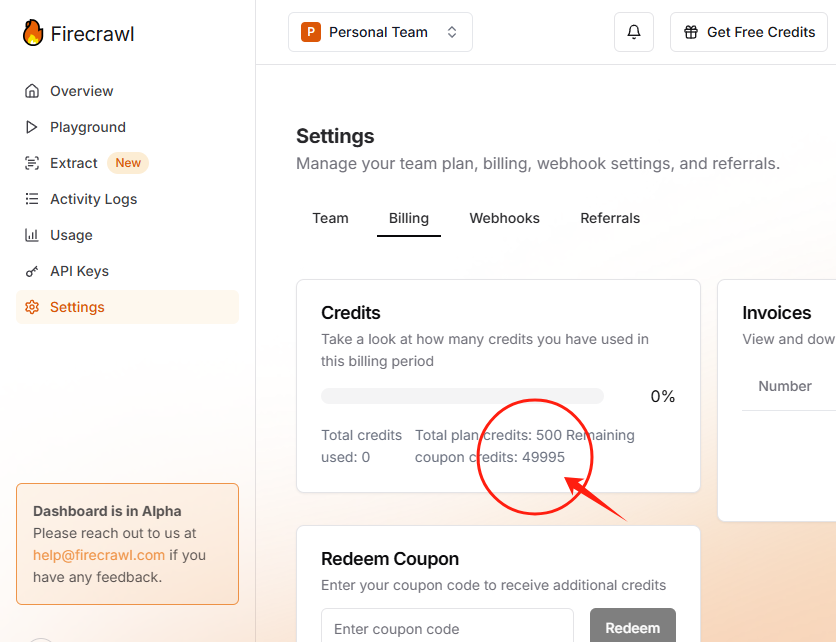Open Extract via its scan icon

tap(32, 163)
